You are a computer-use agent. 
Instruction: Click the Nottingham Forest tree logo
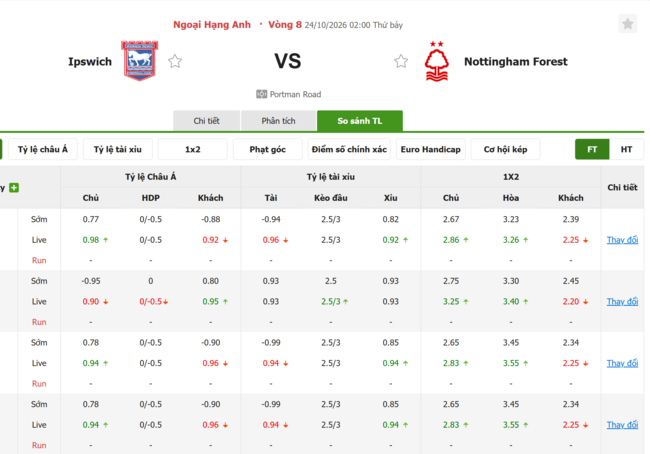(437, 61)
